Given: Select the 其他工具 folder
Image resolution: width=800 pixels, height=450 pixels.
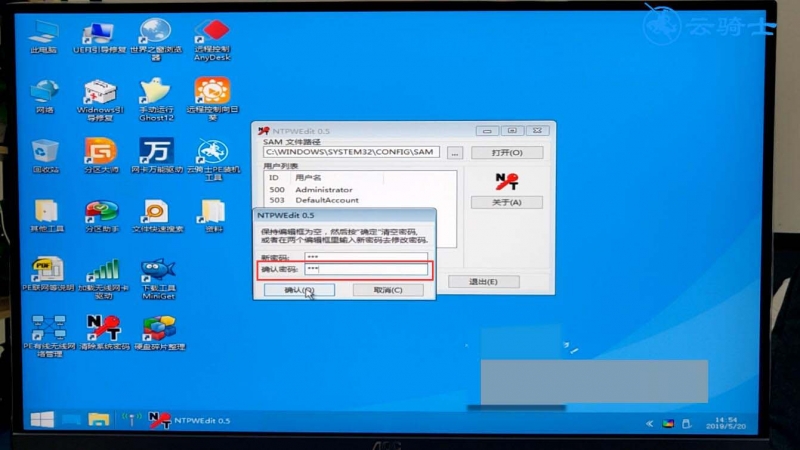Looking at the screenshot, I should tap(47, 216).
